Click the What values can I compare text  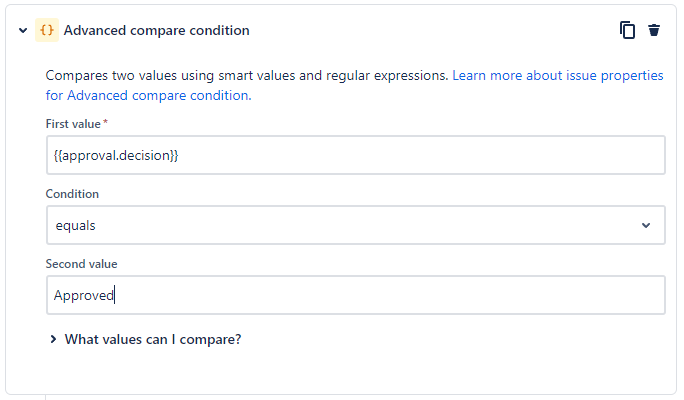pos(153,339)
